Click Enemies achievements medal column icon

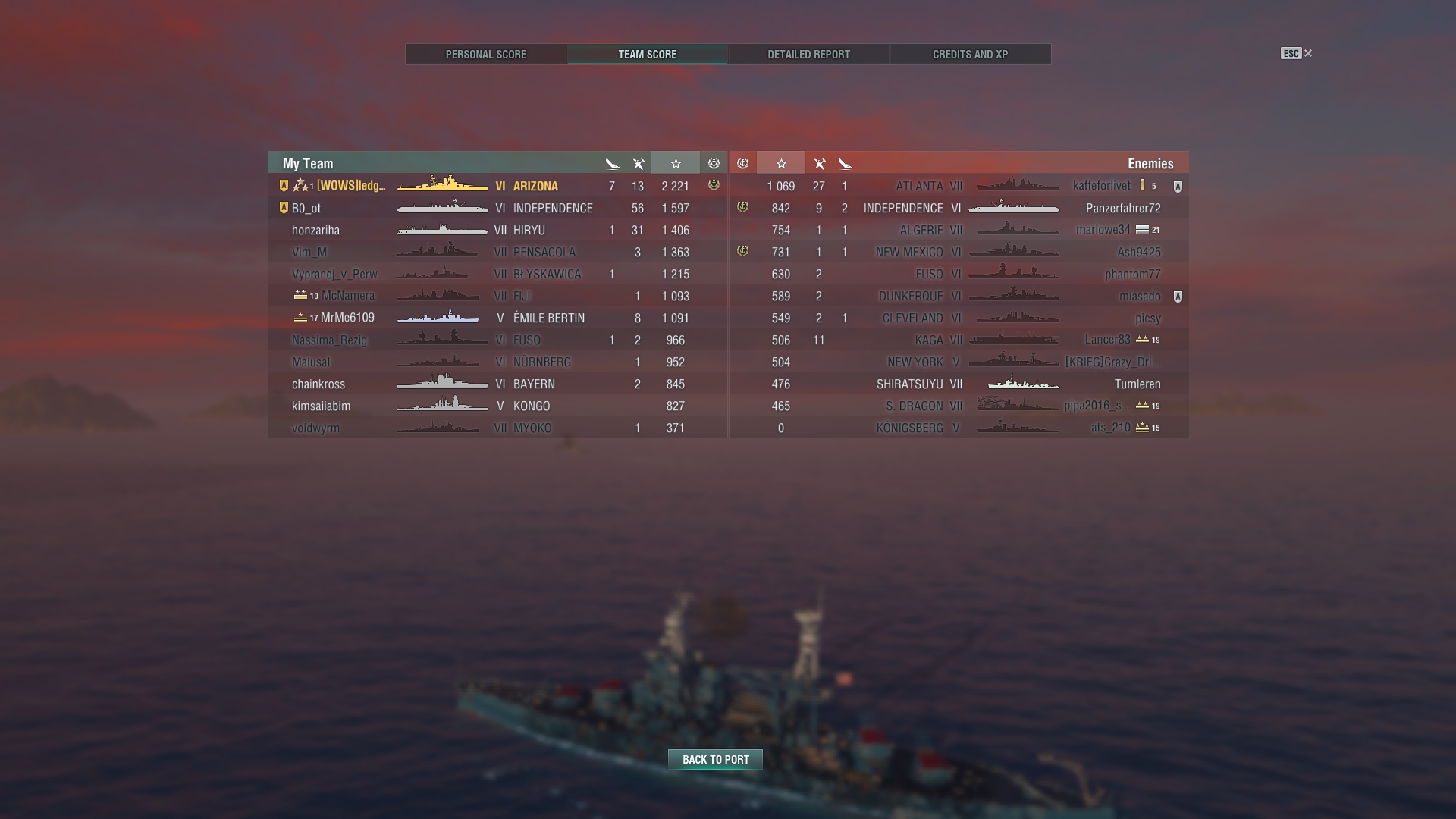742,164
